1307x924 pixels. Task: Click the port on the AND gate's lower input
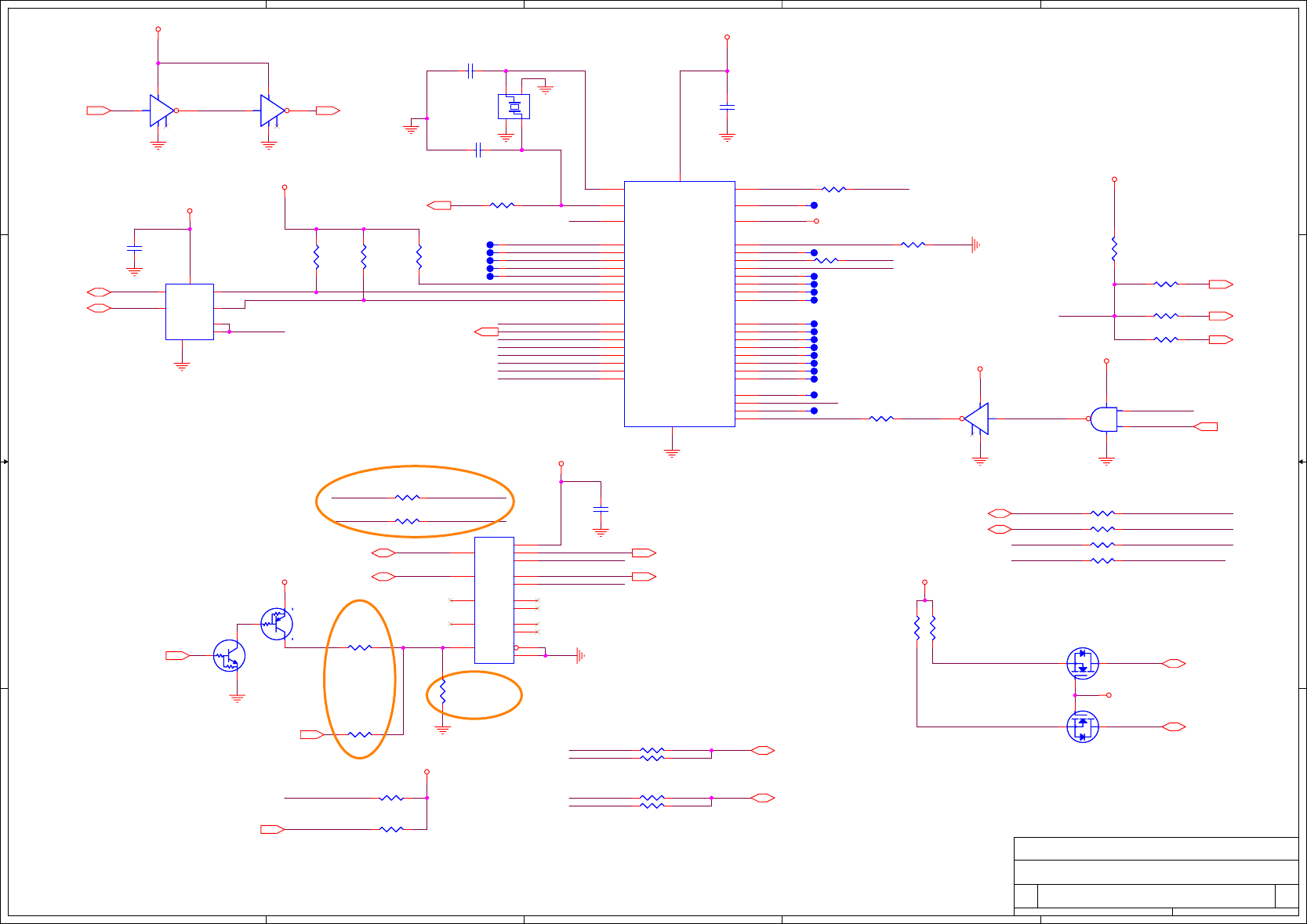coord(1206,427)
